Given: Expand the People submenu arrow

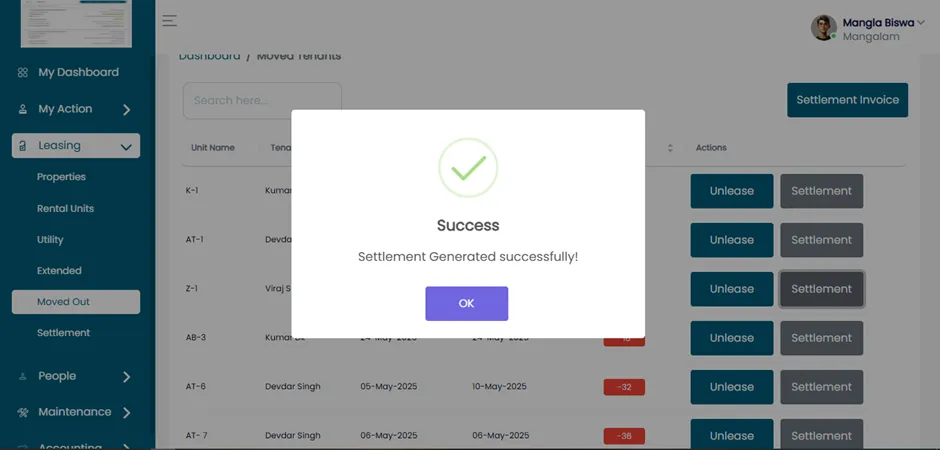Looking at the screenshot, I should (126, 377).
